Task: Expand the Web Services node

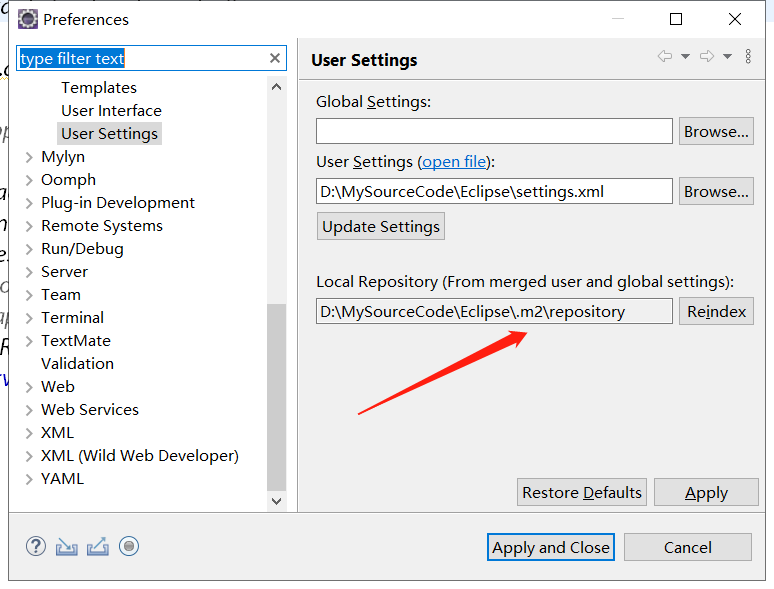Action: click(29, 410)
